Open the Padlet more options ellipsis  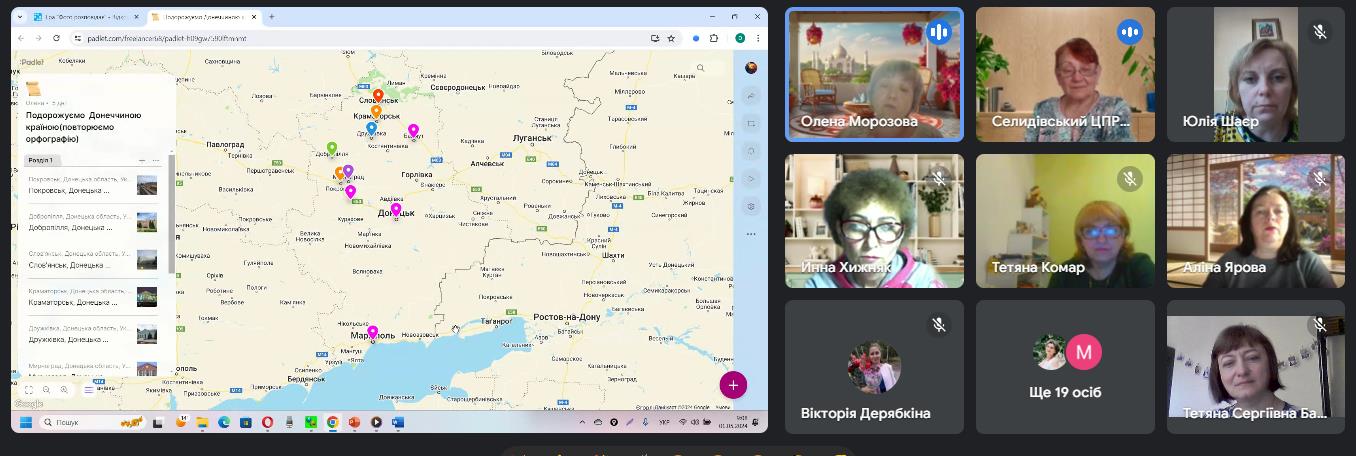pyautogui.click(x=751, y=233)
